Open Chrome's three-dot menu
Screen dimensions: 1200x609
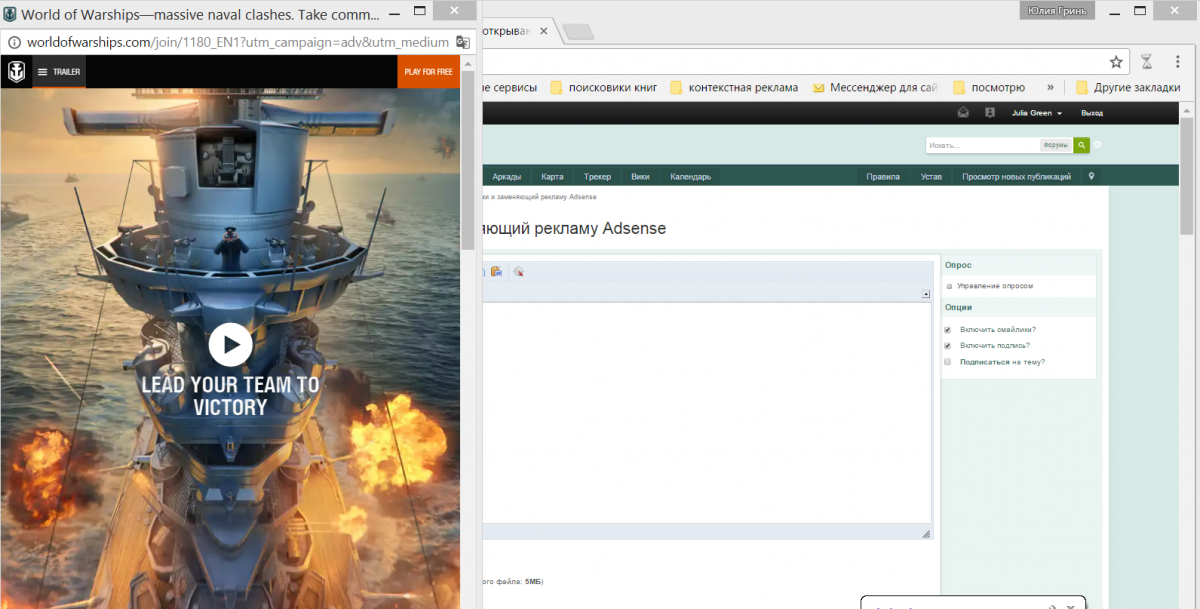(1174, 62)
